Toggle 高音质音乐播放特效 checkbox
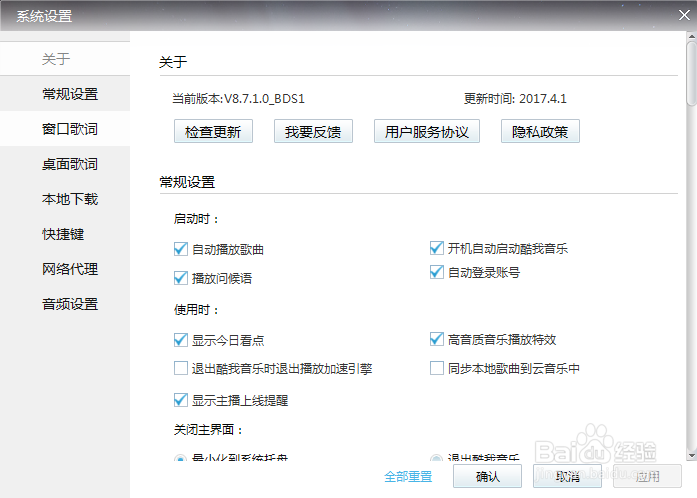 click(437, 339)
